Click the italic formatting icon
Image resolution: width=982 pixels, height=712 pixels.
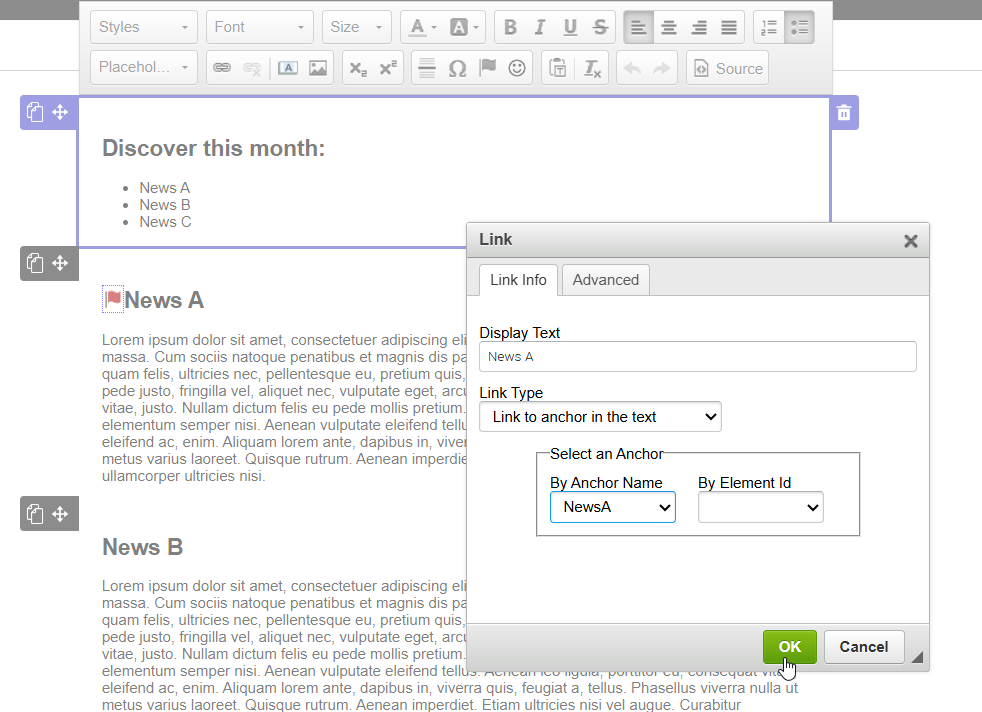[x=540, y=27]
